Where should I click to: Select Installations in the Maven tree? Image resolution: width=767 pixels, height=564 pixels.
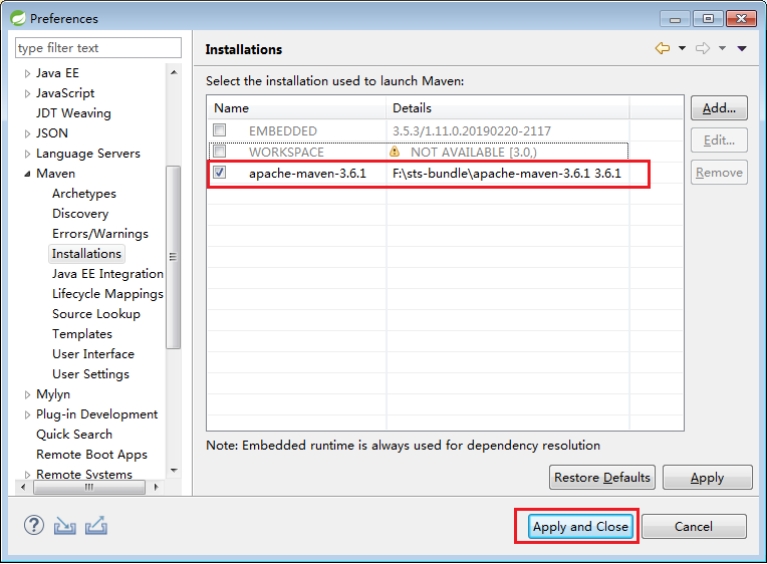coord(87,253)
